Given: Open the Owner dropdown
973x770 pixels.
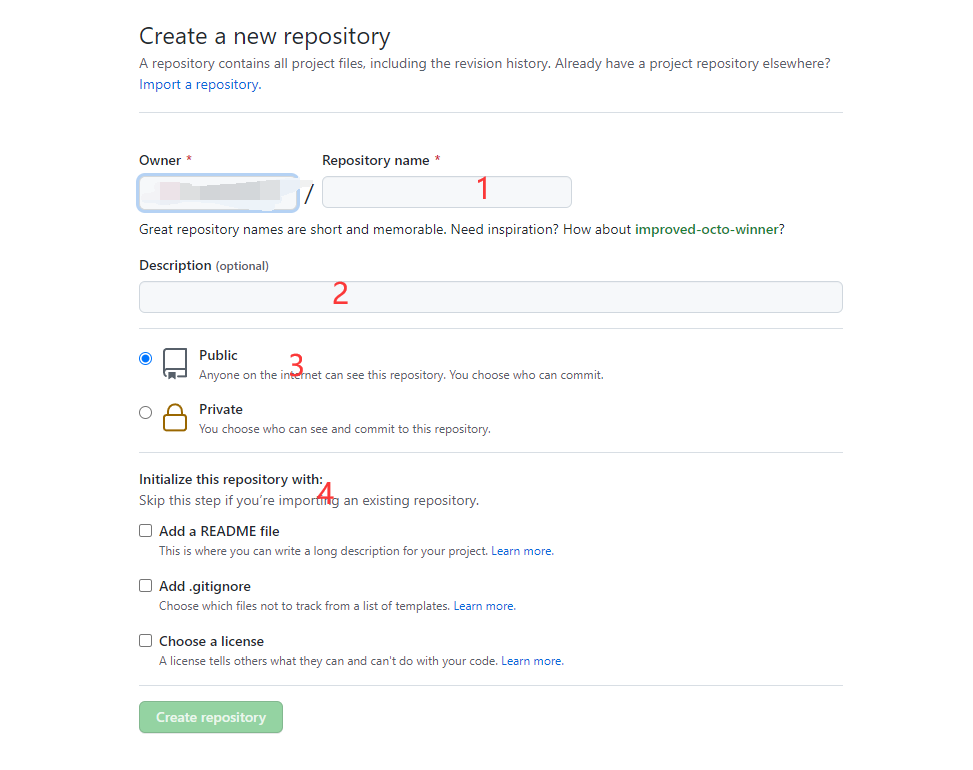Looking at the screenshot, I should 218,192.
